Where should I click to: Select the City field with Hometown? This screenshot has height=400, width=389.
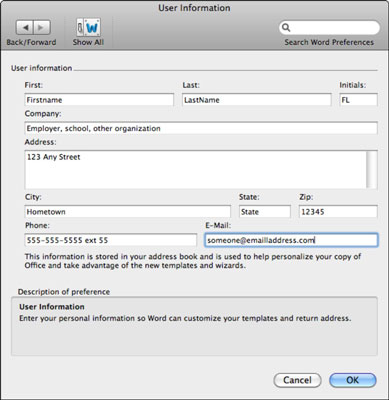point(127,212)
